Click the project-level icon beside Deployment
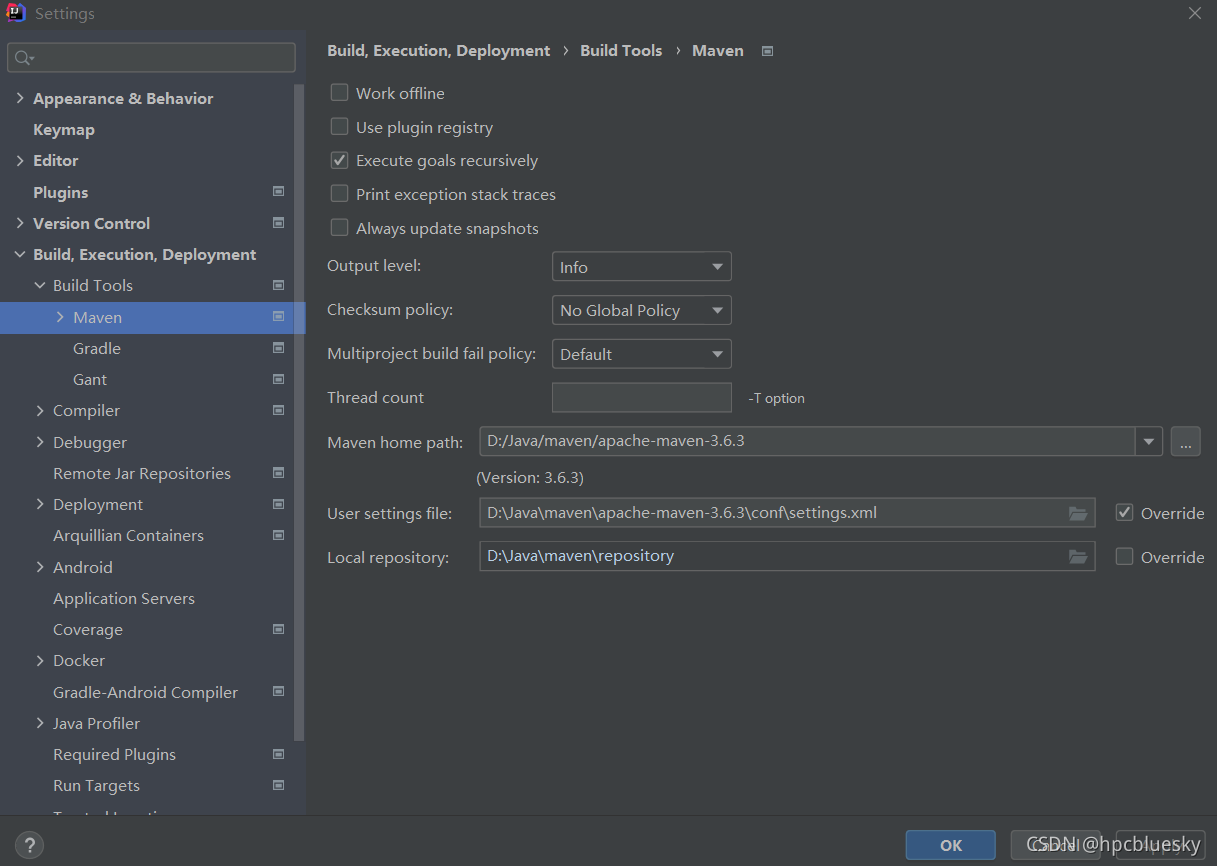This screenshot has width=1217, height=866. coord(278,504)
